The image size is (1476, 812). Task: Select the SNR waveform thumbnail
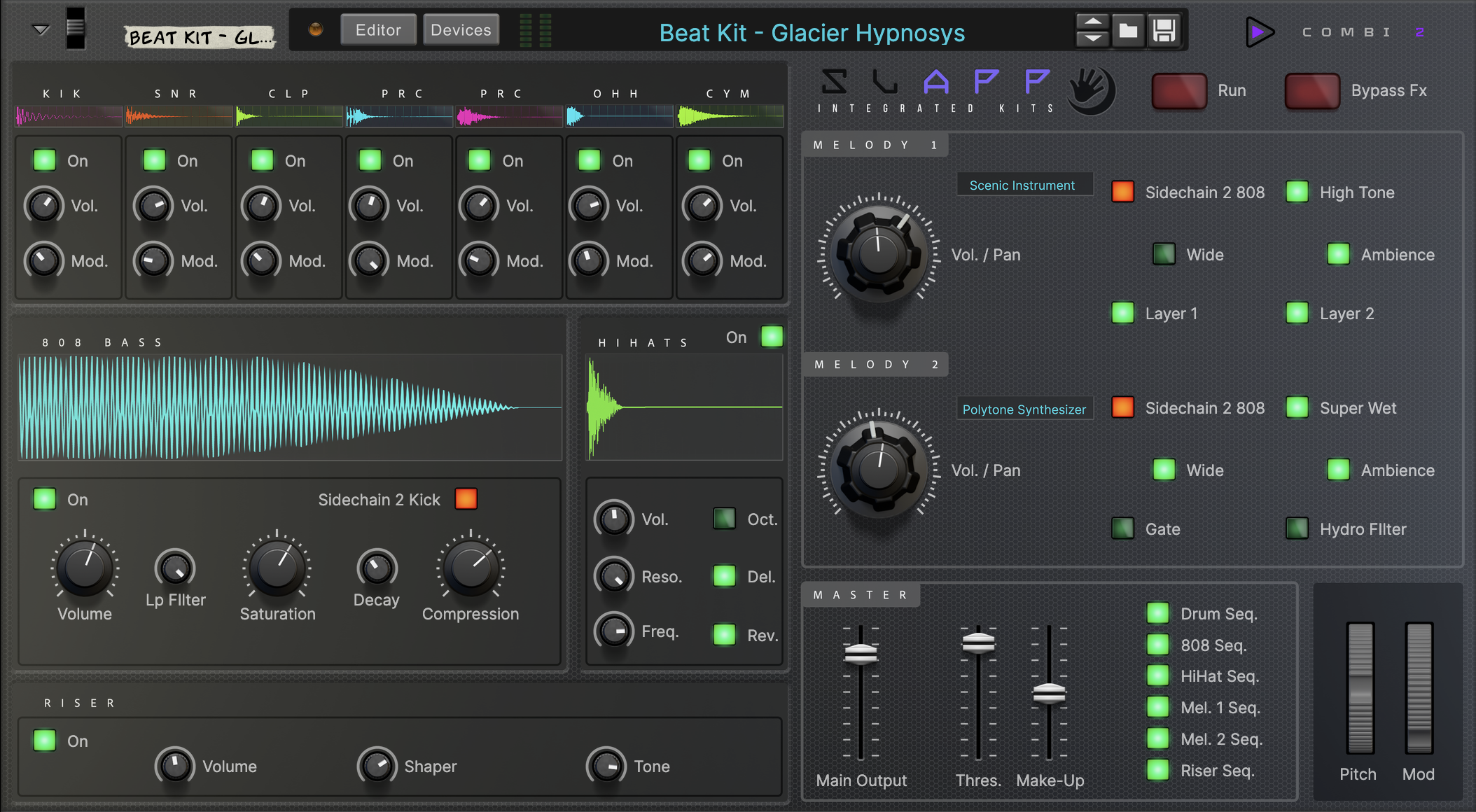(x=179, y=116)
